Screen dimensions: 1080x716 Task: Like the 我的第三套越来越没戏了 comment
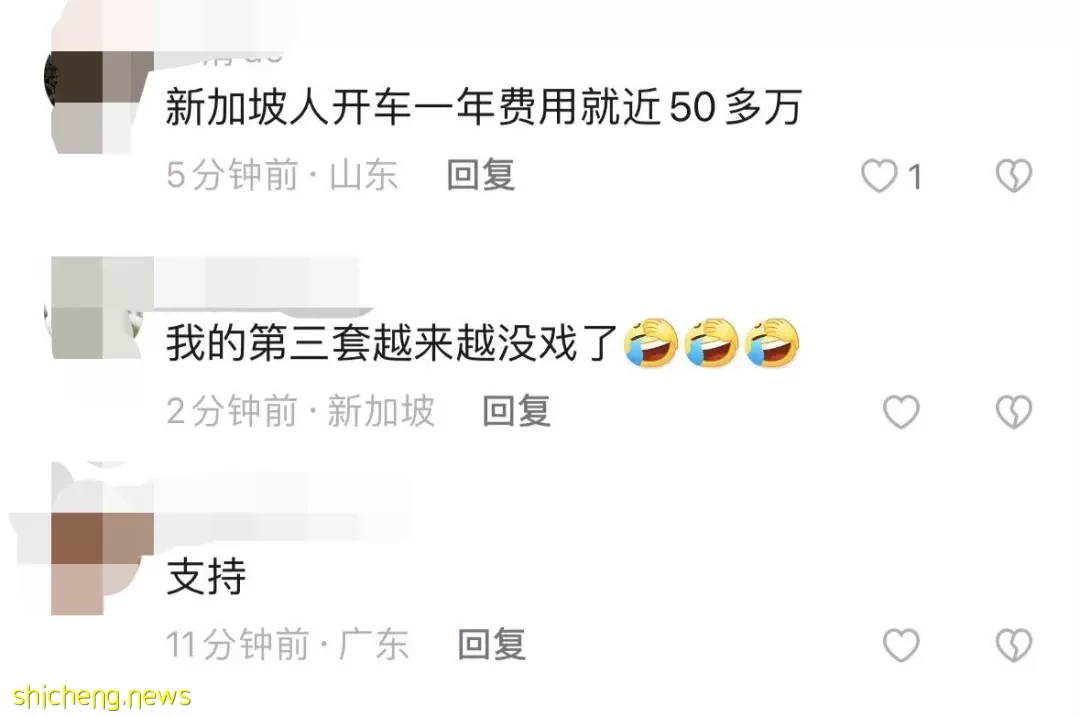click(x=901, y=412)
